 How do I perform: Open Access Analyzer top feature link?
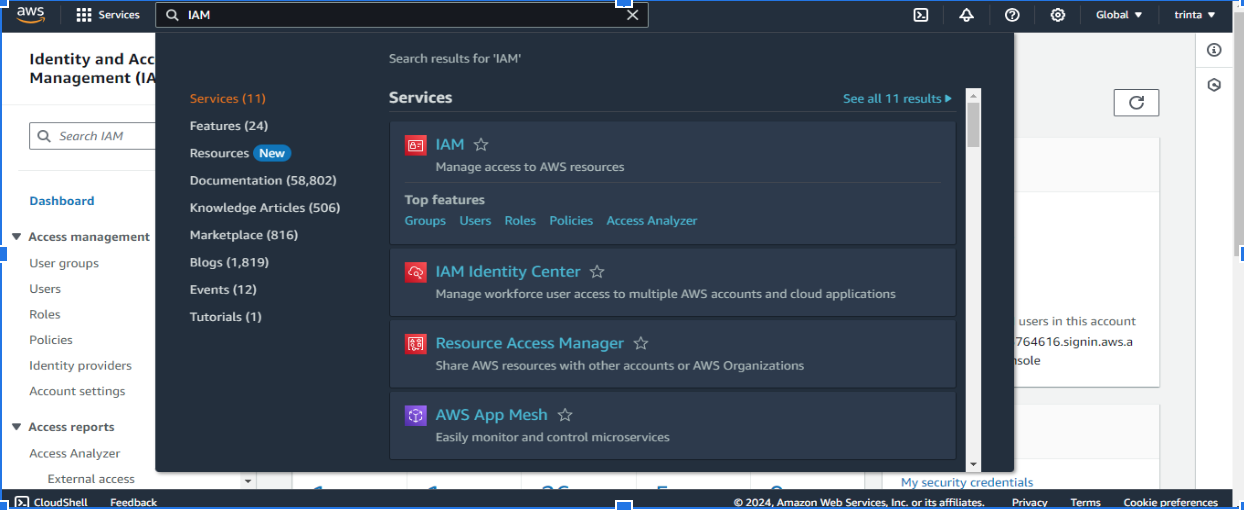[x=651, y=221]
